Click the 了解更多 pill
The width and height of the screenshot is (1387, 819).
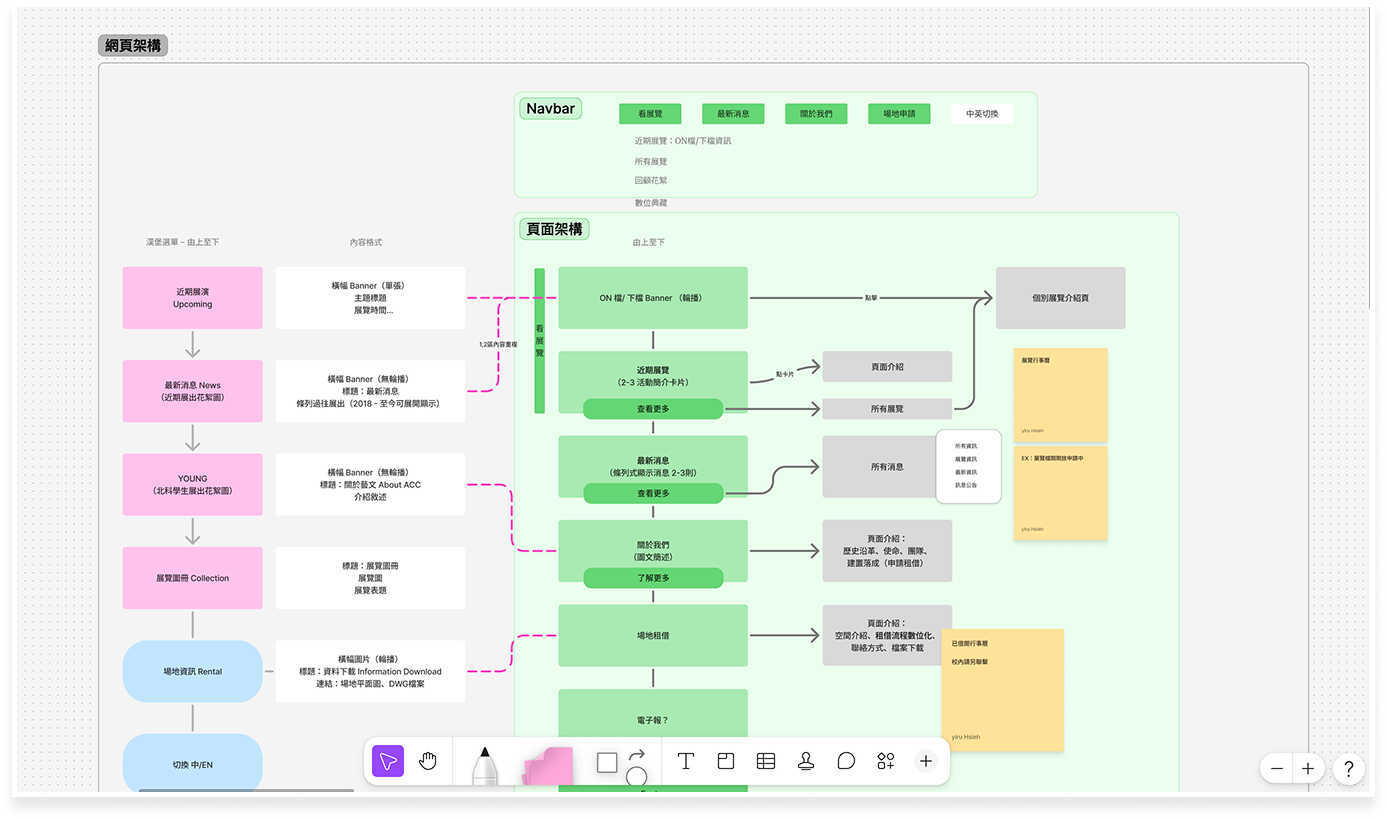coord(653,578)
